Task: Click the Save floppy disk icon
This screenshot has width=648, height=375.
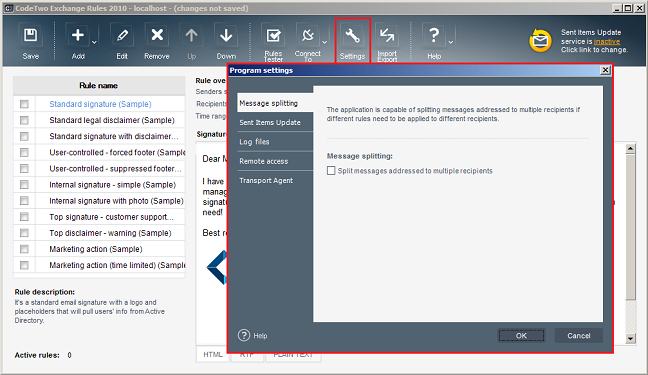Action: coord(31,36)
